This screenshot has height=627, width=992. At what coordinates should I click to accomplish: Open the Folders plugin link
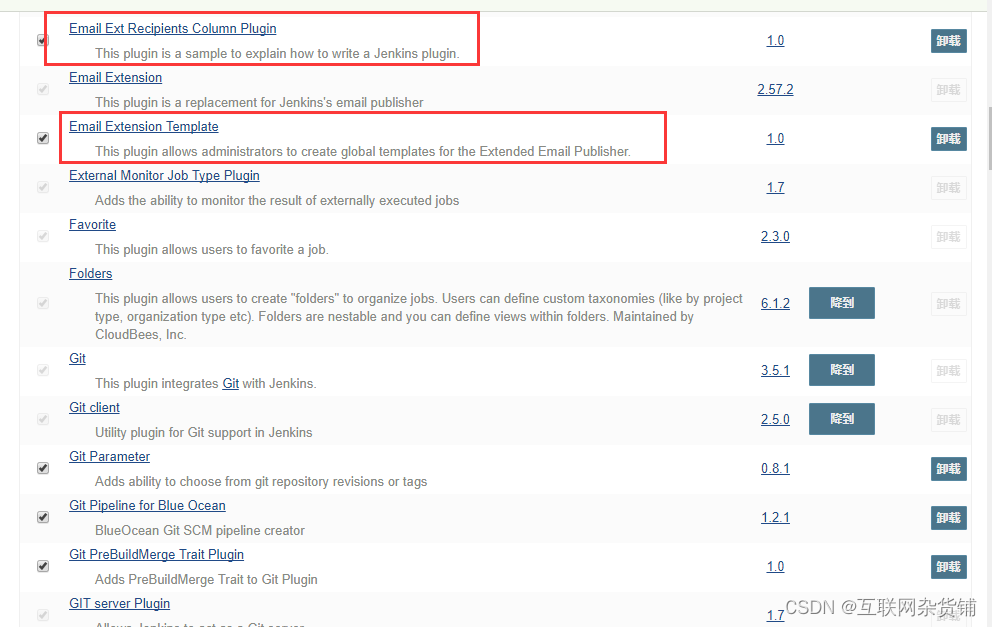tap(90, 273)
